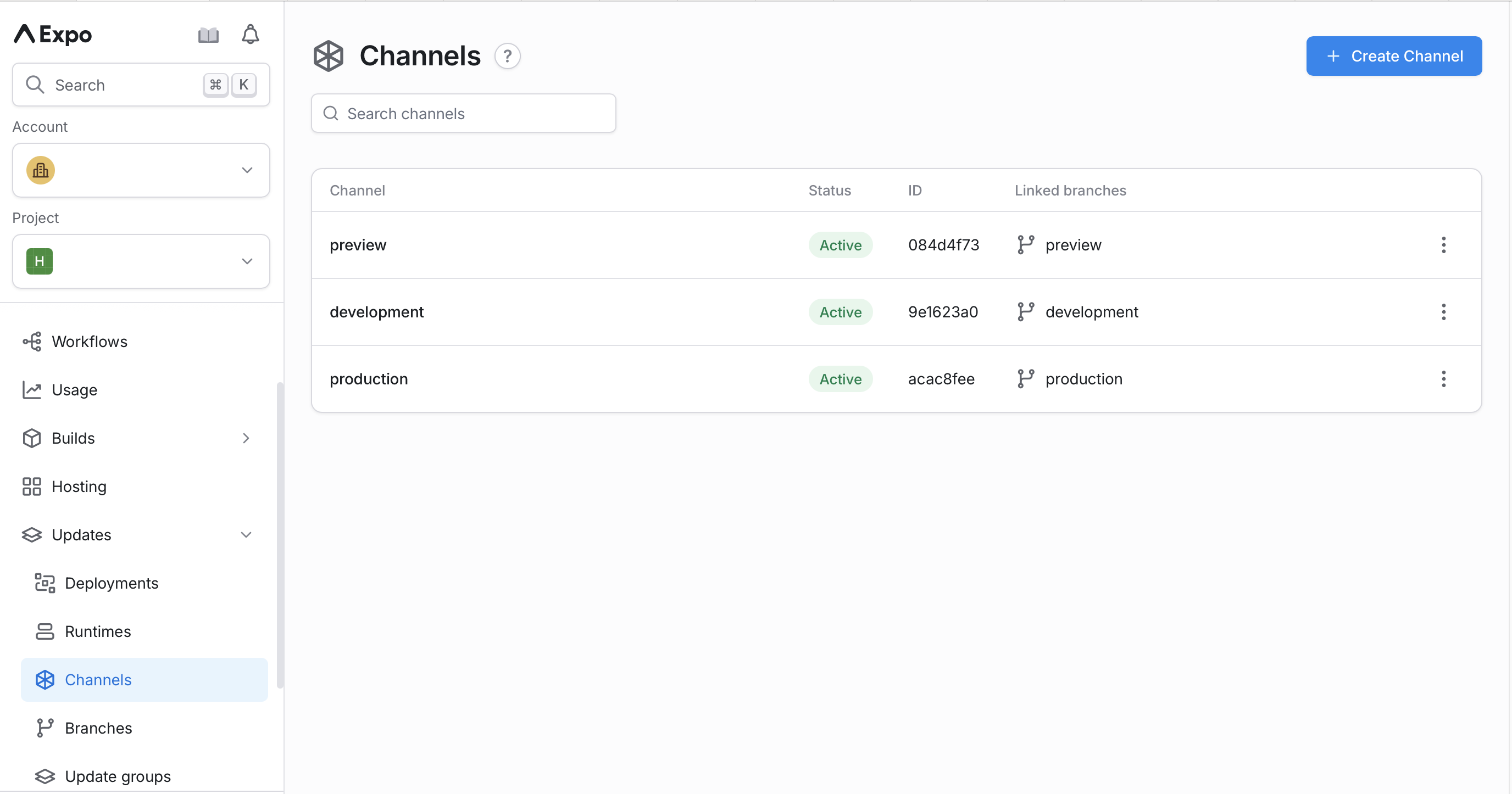Click the sidebar vertical scrollbar
Screen dimensions: 1512x794
coord(280,535)
